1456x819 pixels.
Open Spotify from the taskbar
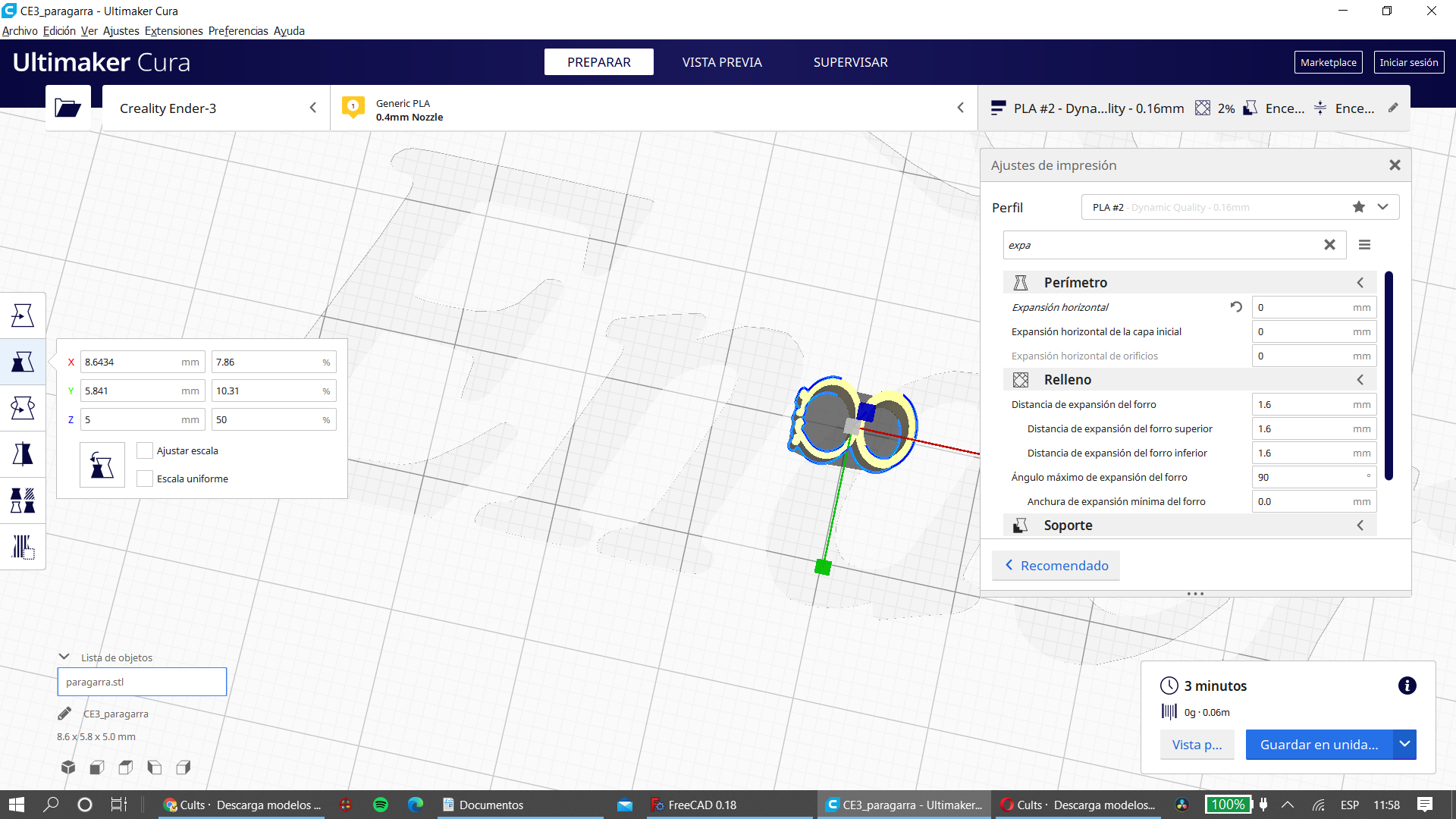click(x=381, y=805)
